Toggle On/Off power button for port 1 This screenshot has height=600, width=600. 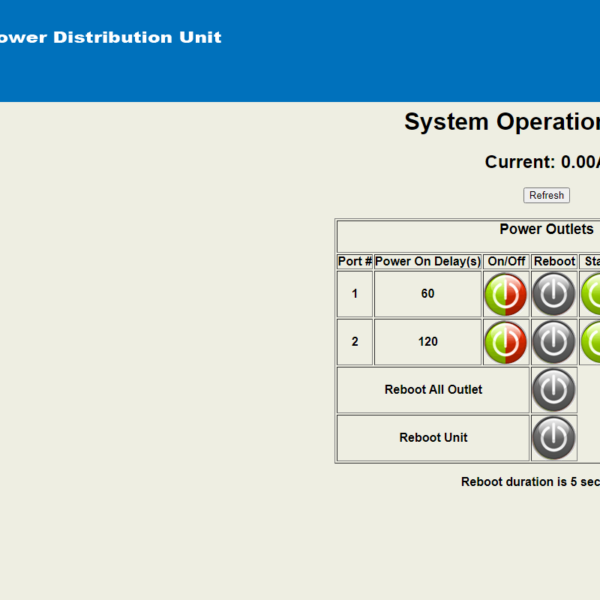point(505,294)
